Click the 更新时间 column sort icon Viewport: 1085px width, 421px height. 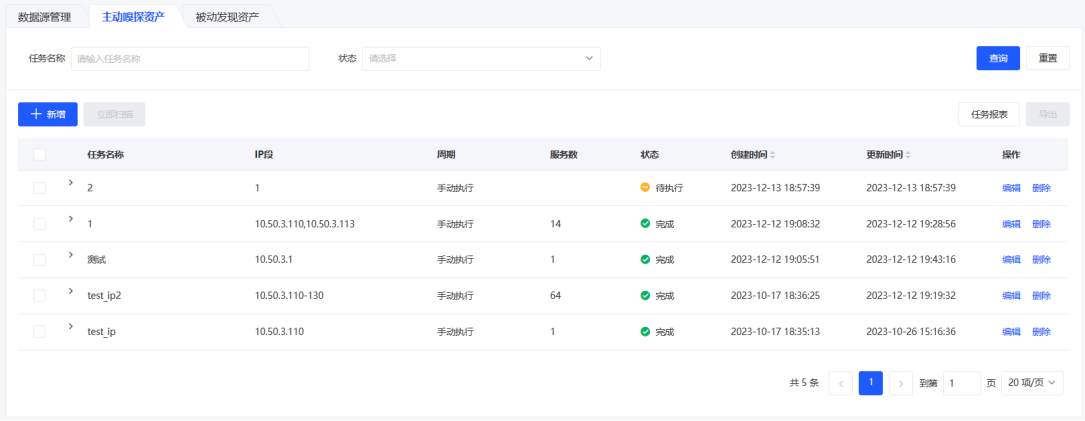point(908,155)
